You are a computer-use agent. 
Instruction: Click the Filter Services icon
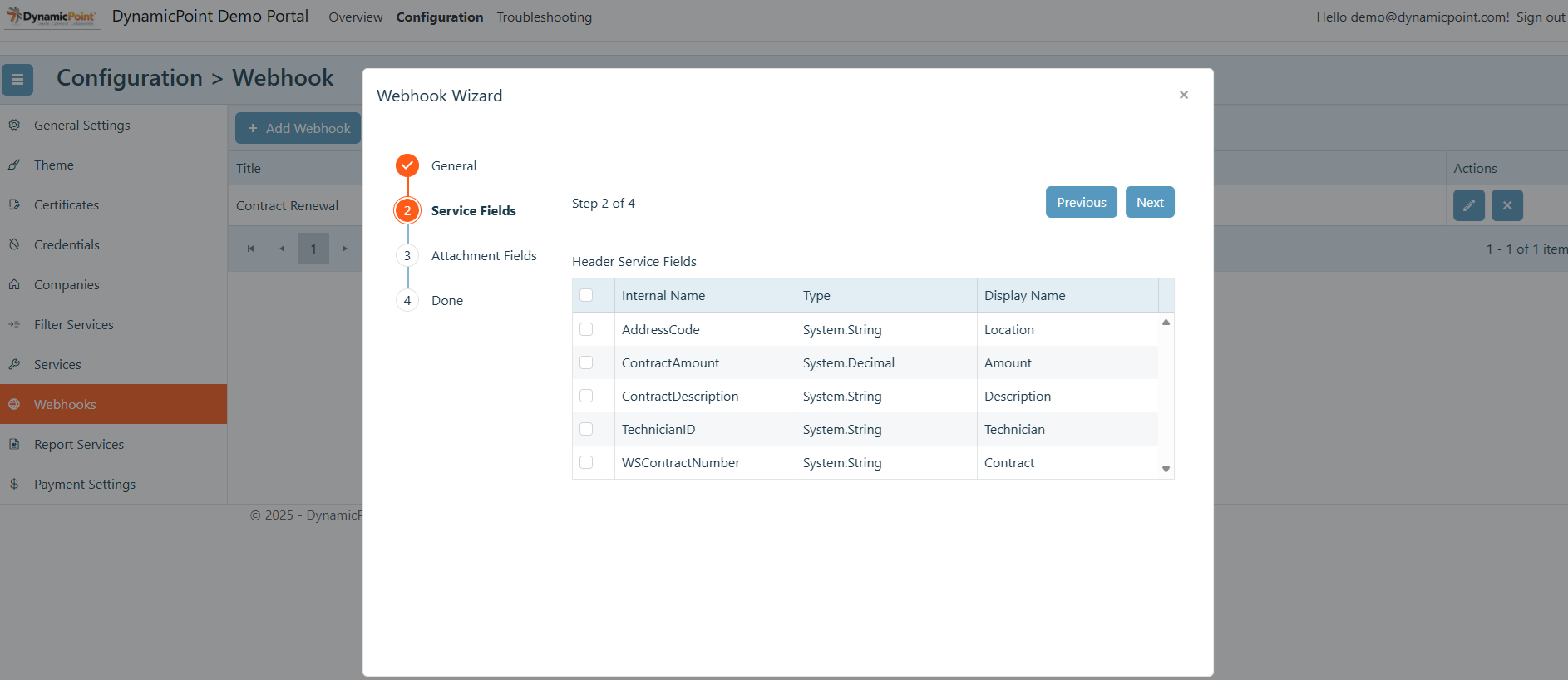(14, 324)
